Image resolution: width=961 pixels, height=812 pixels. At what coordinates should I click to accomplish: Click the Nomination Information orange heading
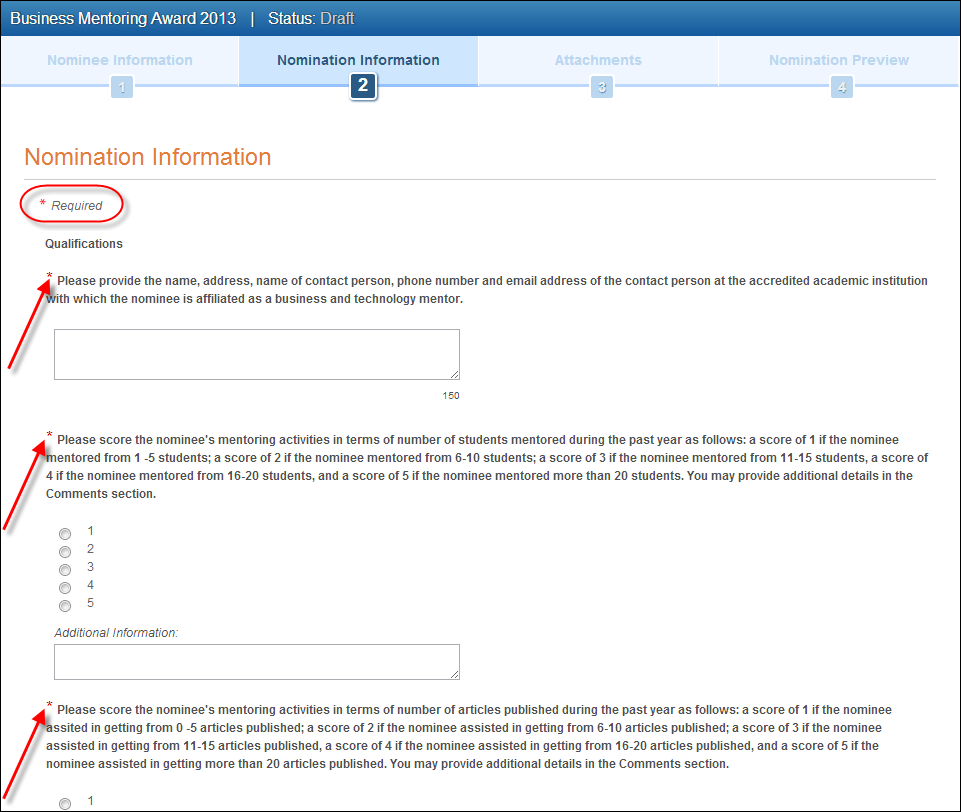pyautogui.click(x=148, y=157)
